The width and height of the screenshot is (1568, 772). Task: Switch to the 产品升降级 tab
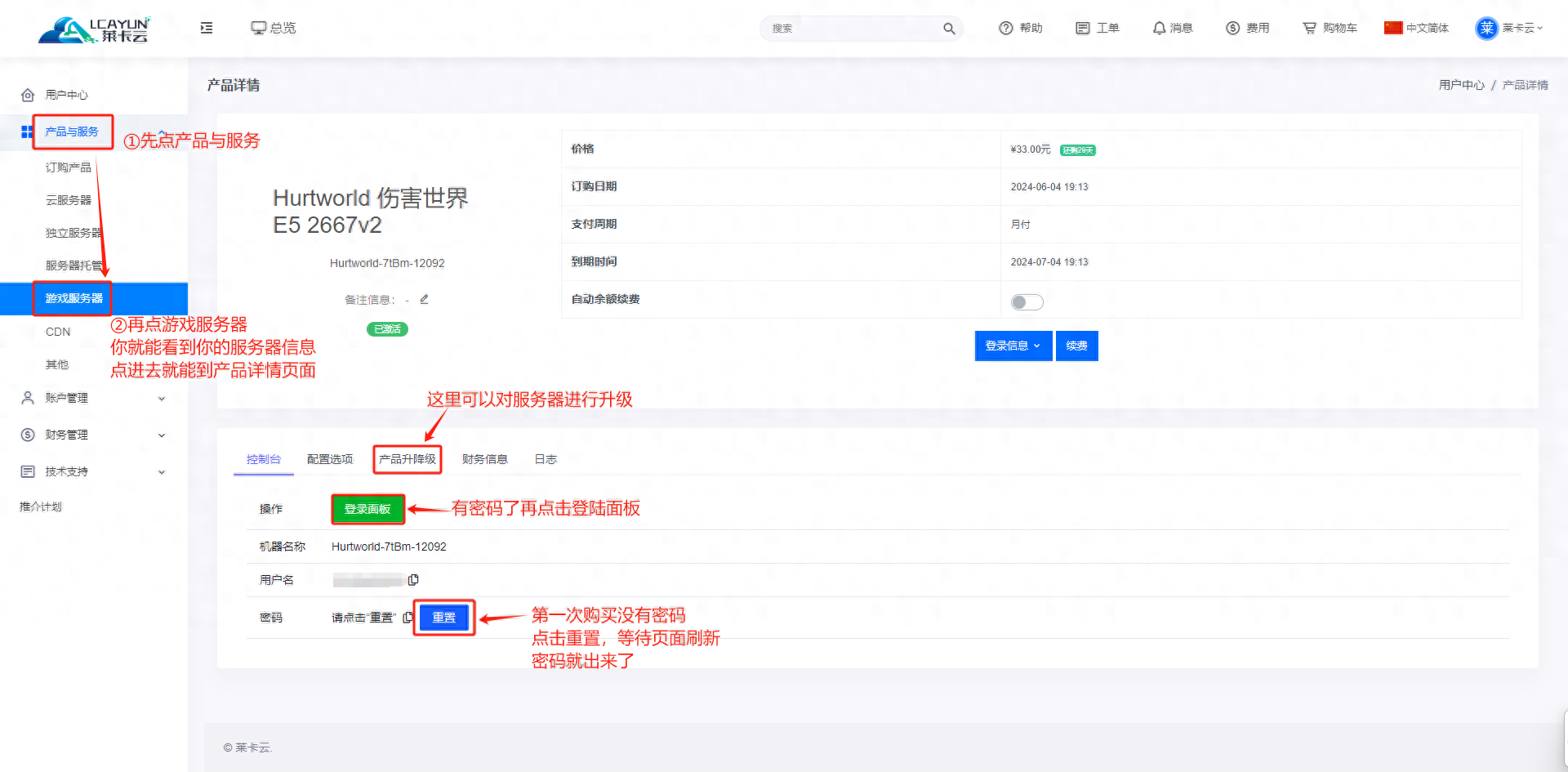tap(407, 459)
